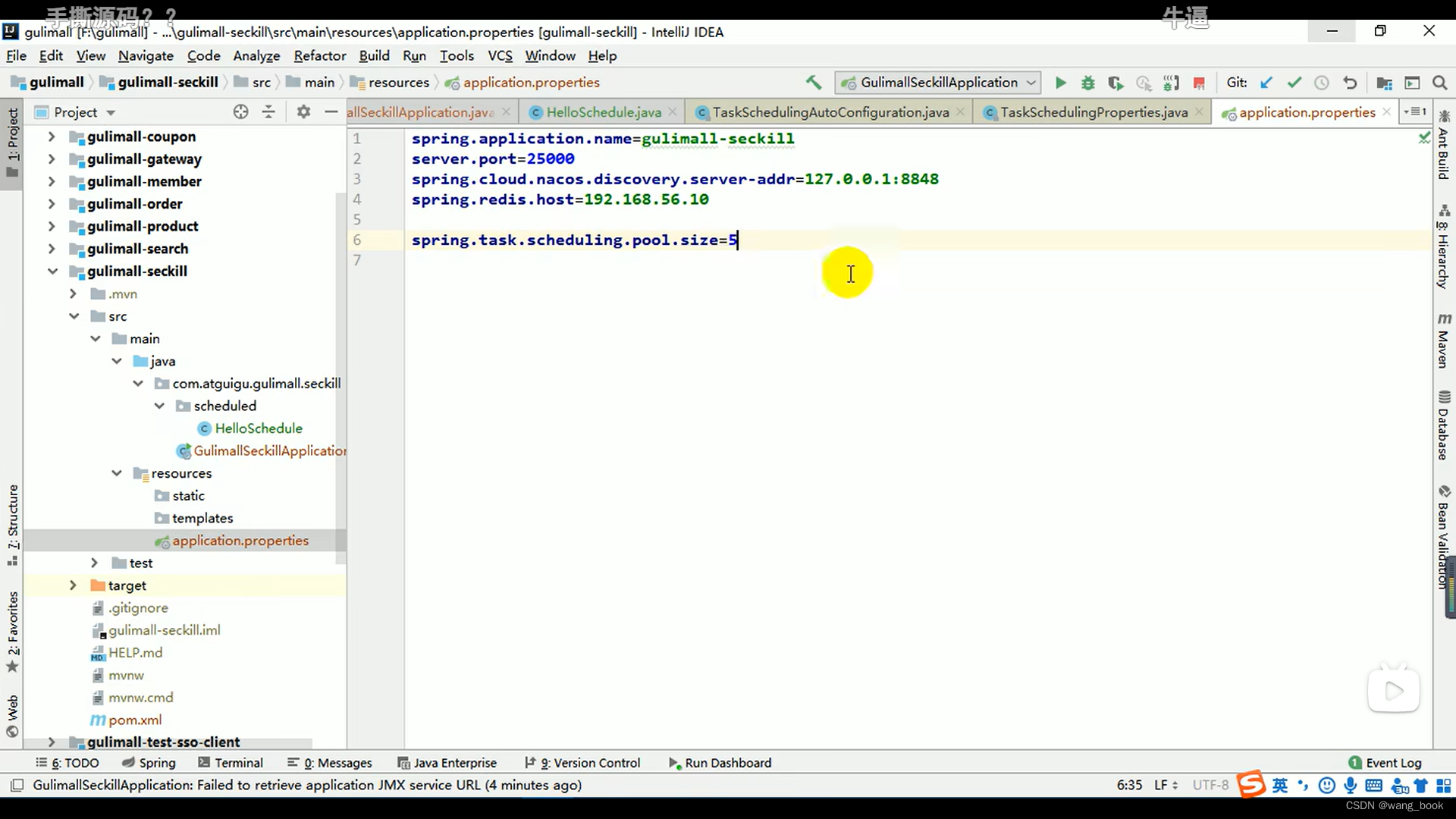The width and height of the screenshot is (1456, 819).
Task: Toggle tool window quick access bottom-left
Action: pos(17,785)
